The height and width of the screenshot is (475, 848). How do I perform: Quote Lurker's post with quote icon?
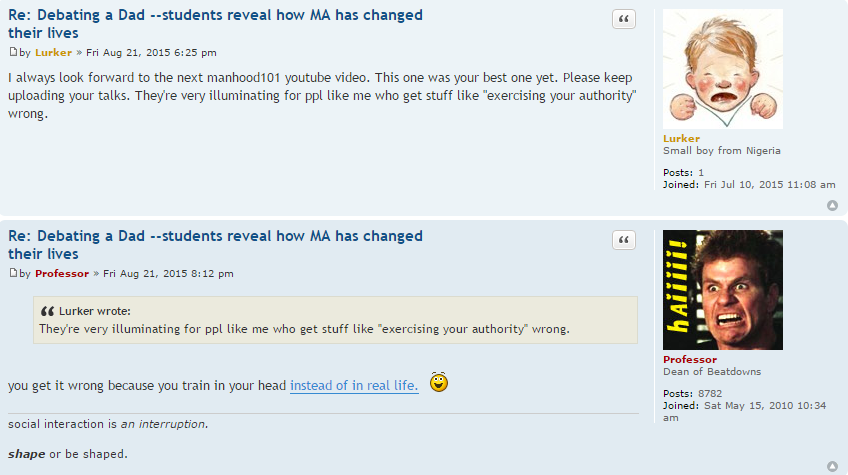tap(624, 19)
